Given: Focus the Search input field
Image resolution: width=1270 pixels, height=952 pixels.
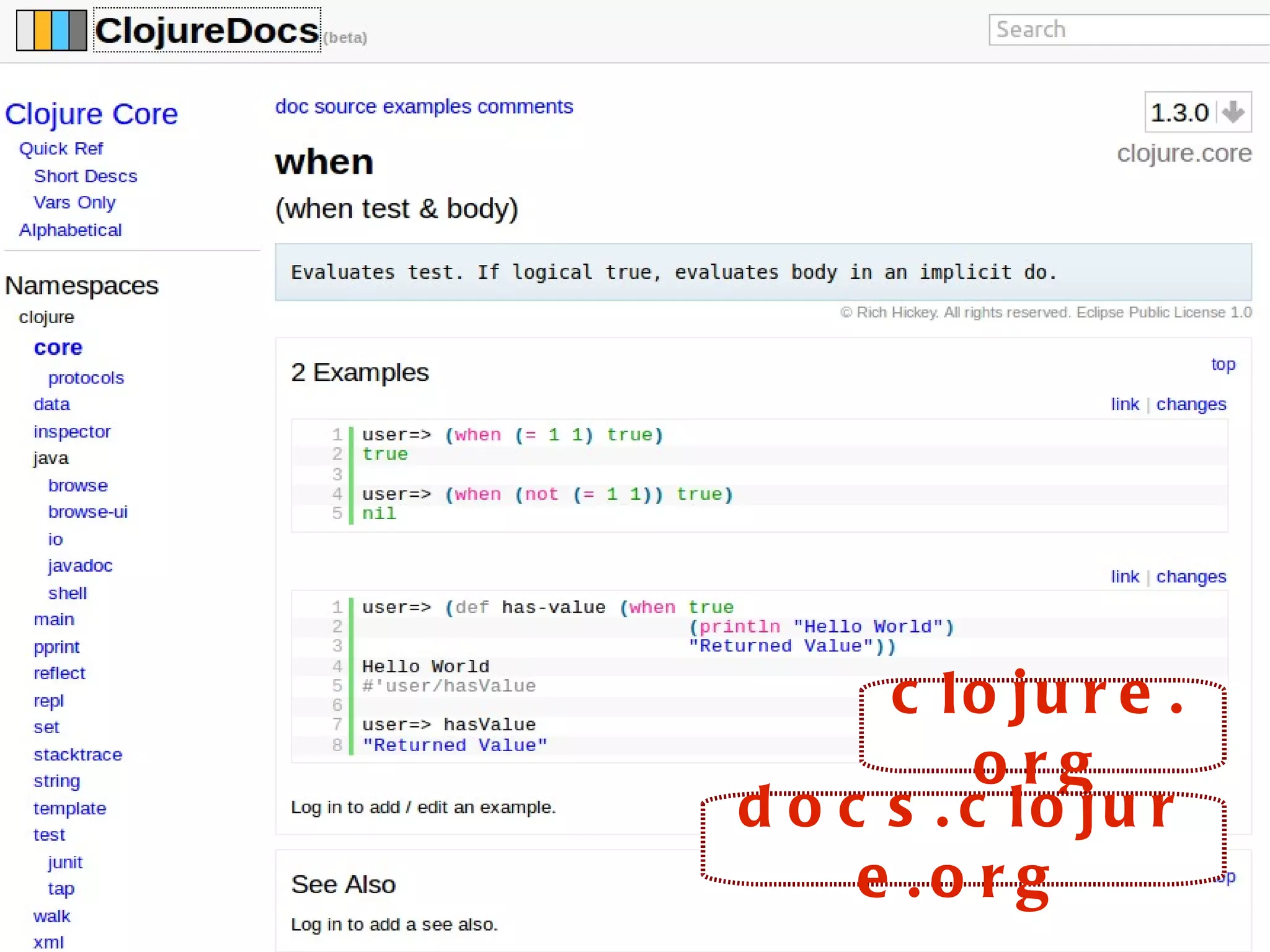Looking at the screenshot, I should [x=1129, y=30].
